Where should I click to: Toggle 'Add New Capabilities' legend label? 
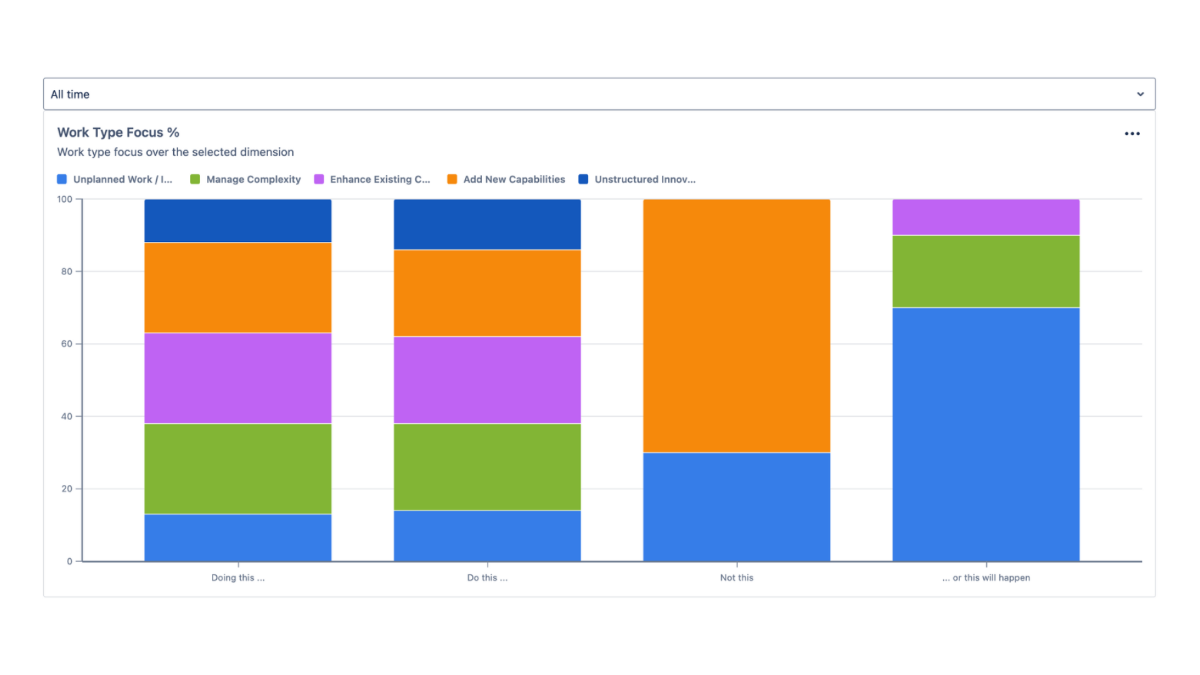513,180
